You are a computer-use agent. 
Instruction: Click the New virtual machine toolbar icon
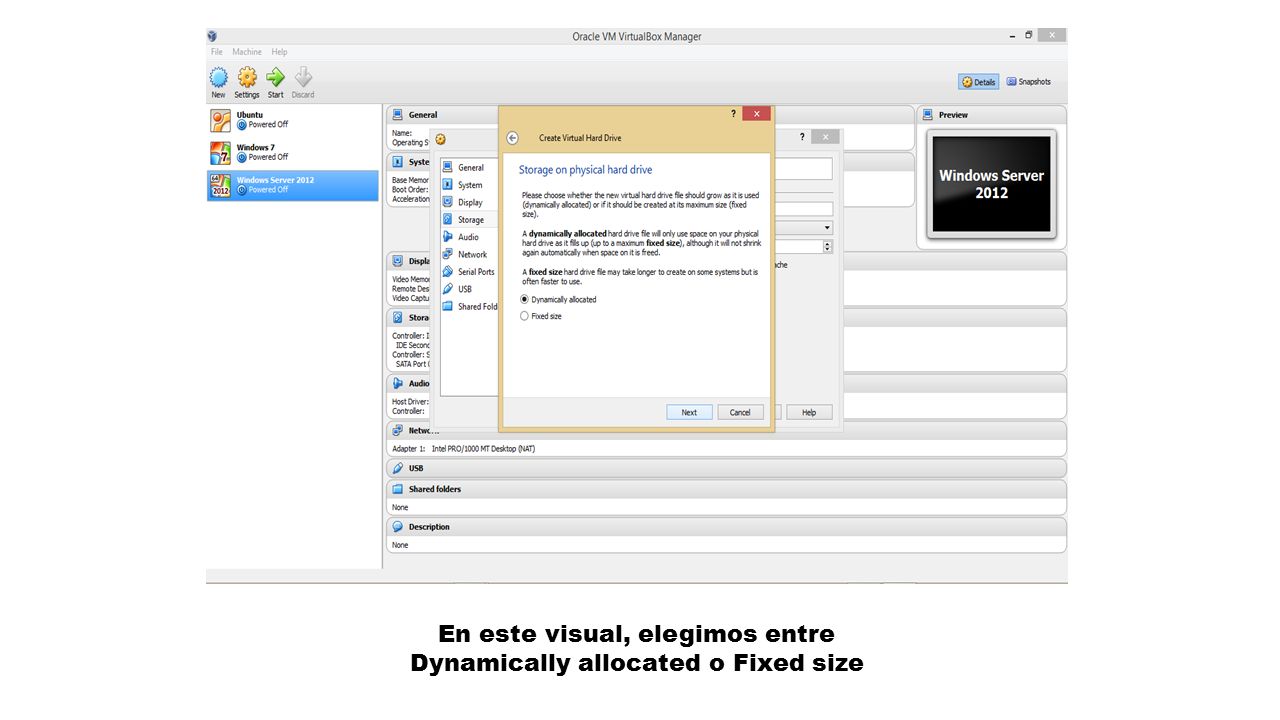click(x=218, y=78)
